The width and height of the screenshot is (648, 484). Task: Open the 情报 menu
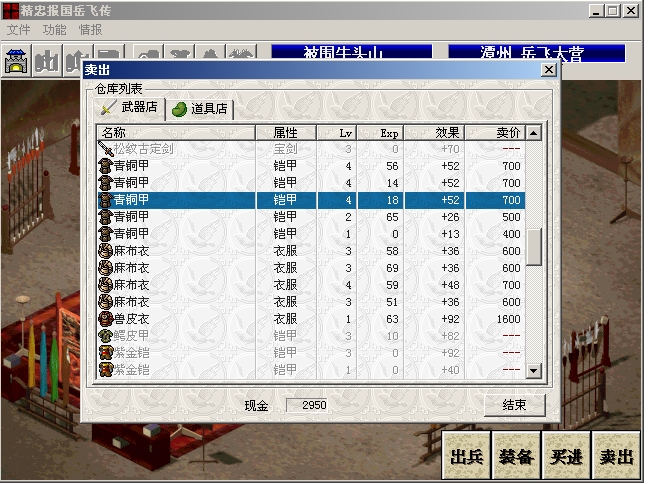(x=91, y=30)
